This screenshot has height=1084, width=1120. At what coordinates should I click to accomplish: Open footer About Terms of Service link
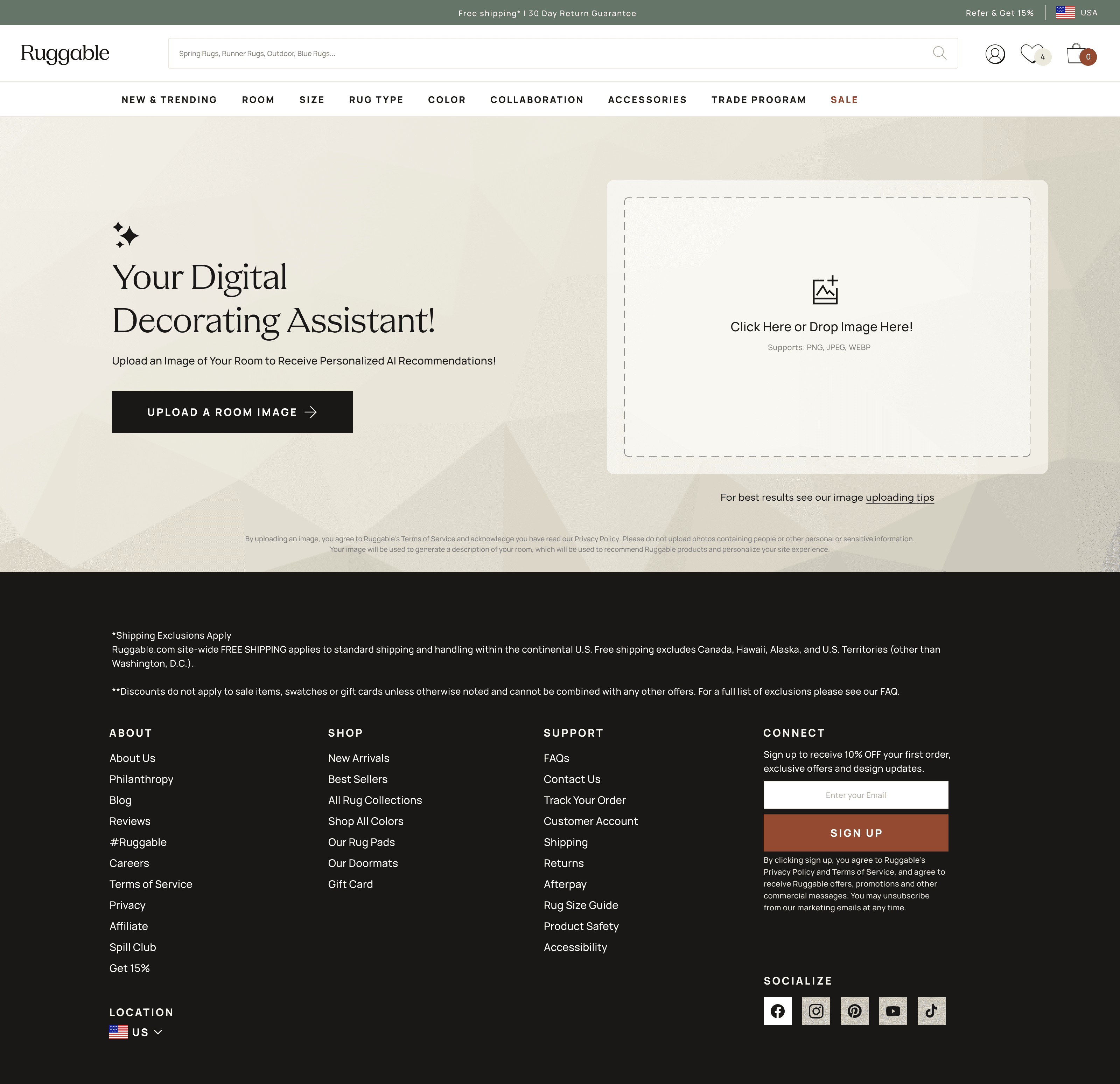click(151, 884)
